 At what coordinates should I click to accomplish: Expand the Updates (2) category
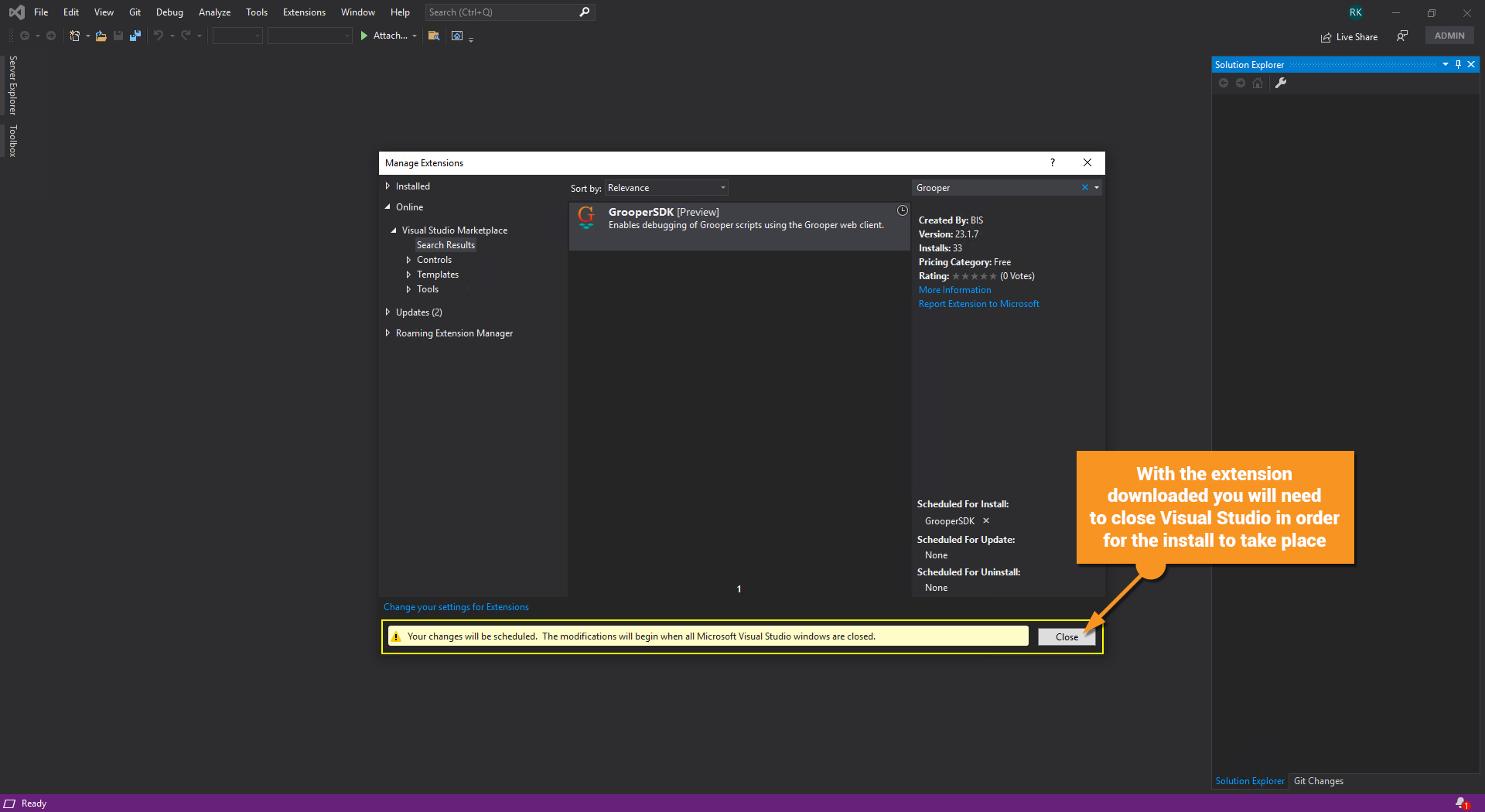(387, 312)
